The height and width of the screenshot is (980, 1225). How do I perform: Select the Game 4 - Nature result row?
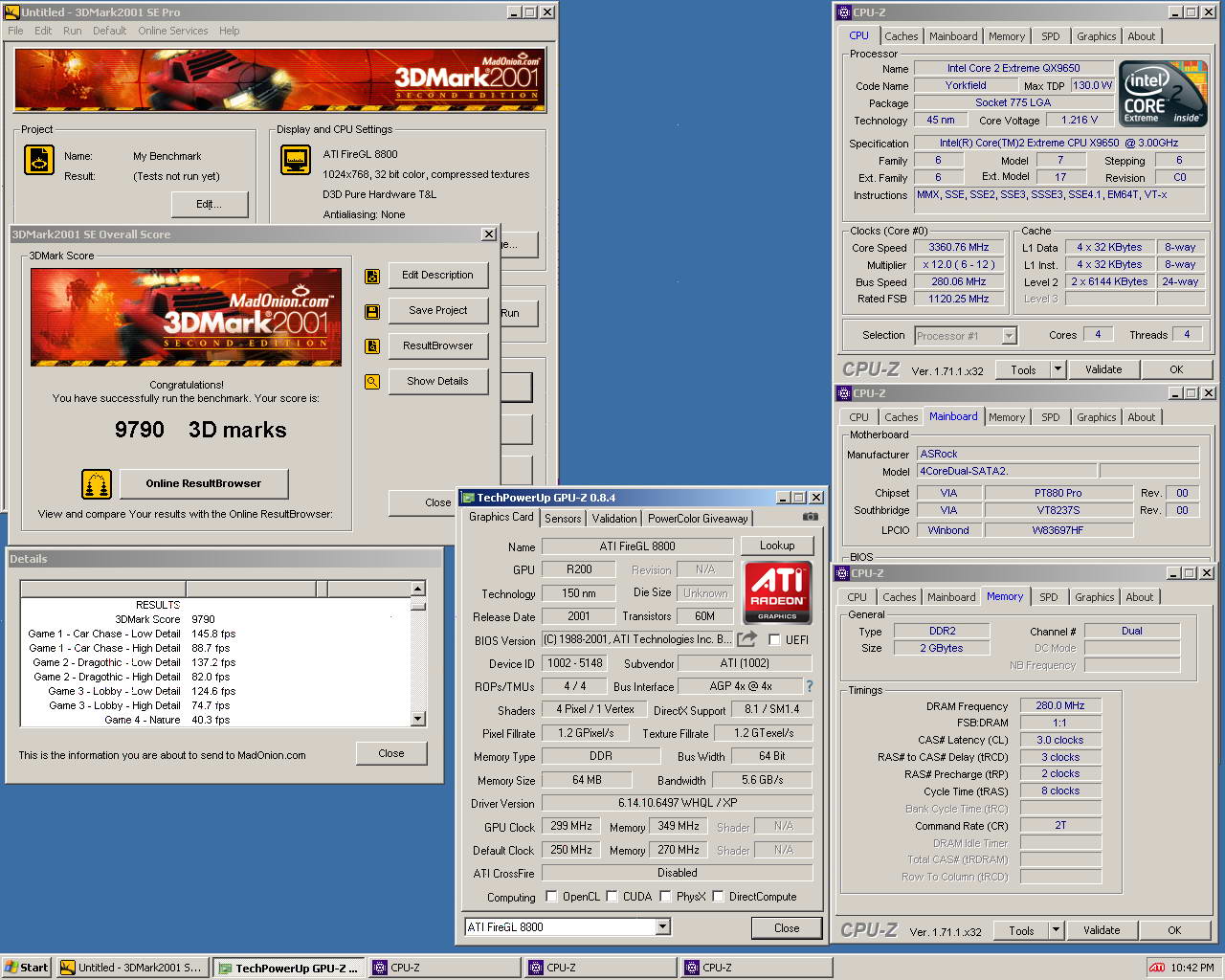(215, 720)
